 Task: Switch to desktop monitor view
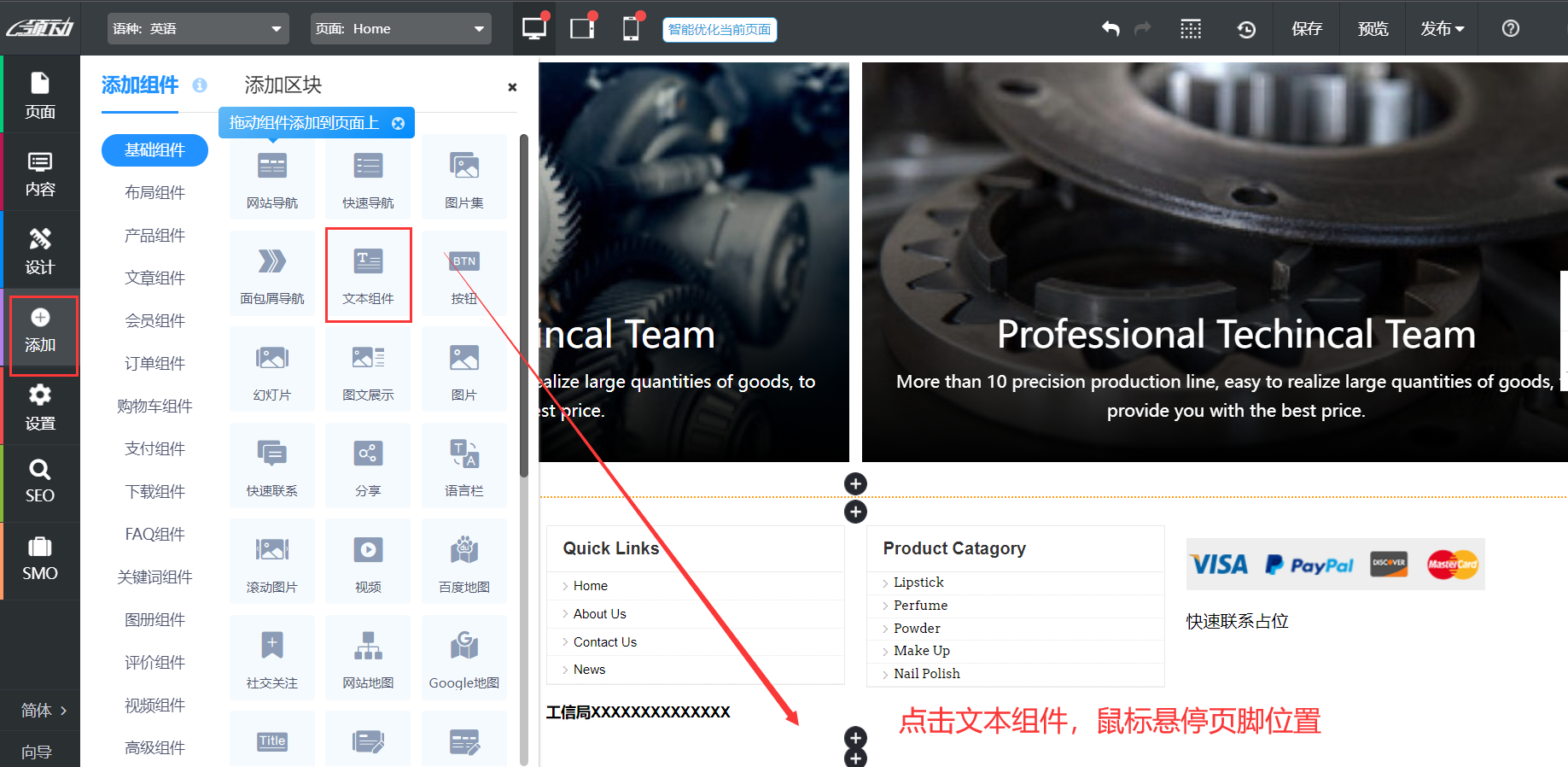coord(534,28)
